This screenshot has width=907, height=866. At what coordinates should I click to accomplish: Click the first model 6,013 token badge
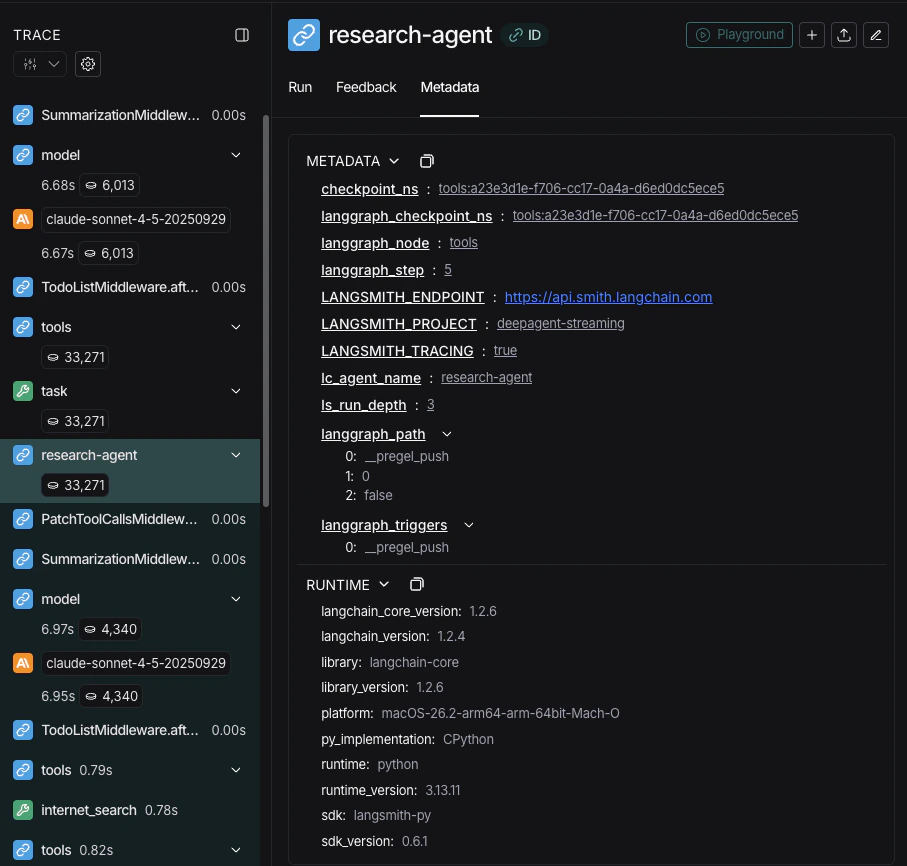(x=110, y=186)
